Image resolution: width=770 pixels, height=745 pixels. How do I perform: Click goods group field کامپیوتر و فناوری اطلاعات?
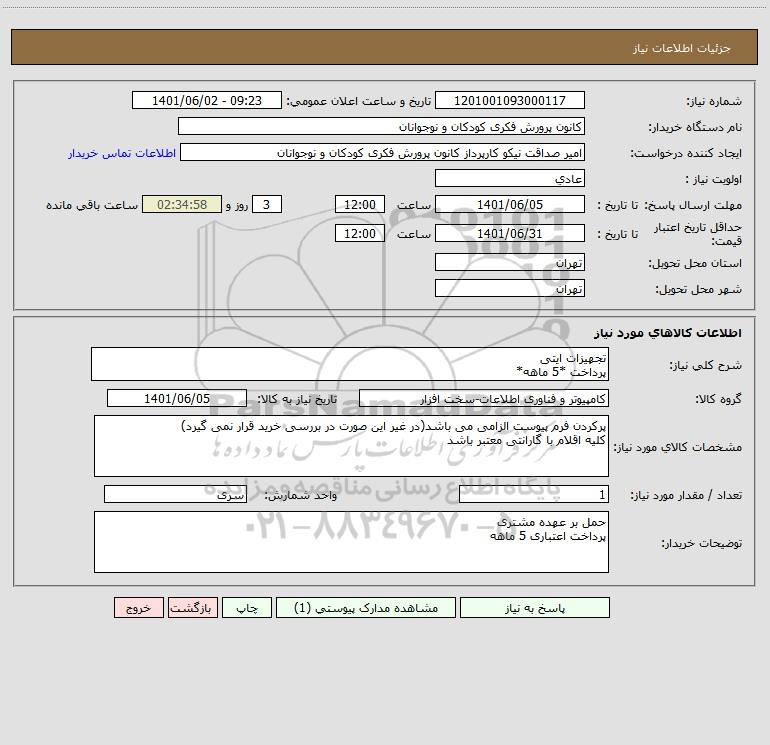click(484, 398)
